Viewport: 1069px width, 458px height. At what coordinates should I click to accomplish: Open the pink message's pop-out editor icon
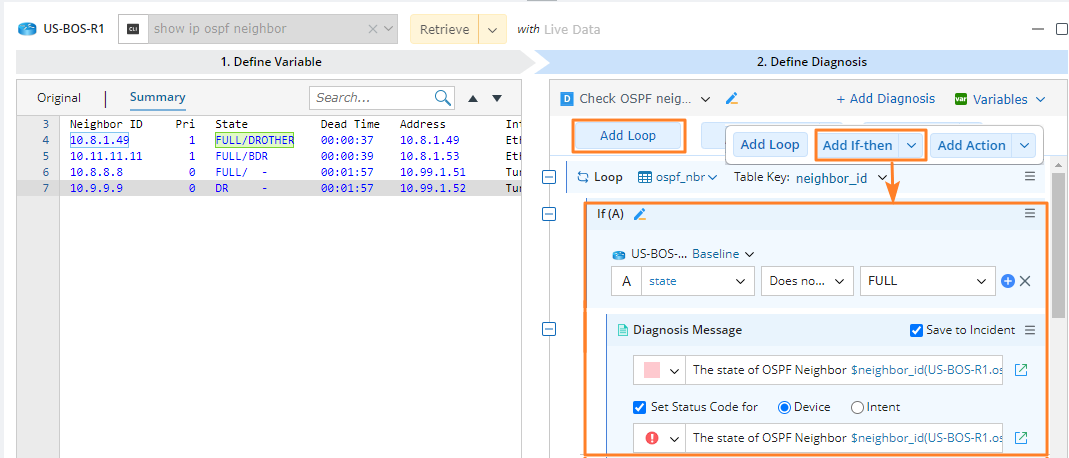1021,370
